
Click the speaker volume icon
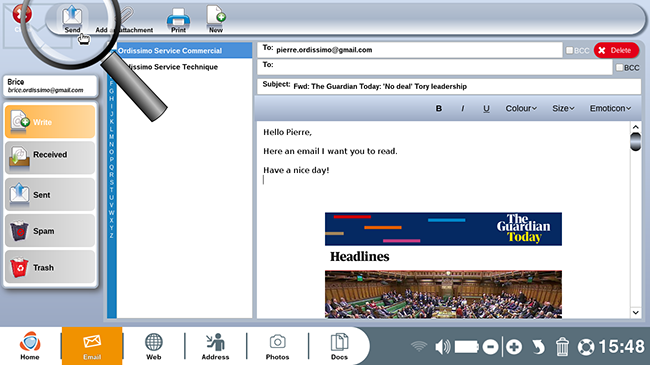pyautogui.click(x=442, y=346)
